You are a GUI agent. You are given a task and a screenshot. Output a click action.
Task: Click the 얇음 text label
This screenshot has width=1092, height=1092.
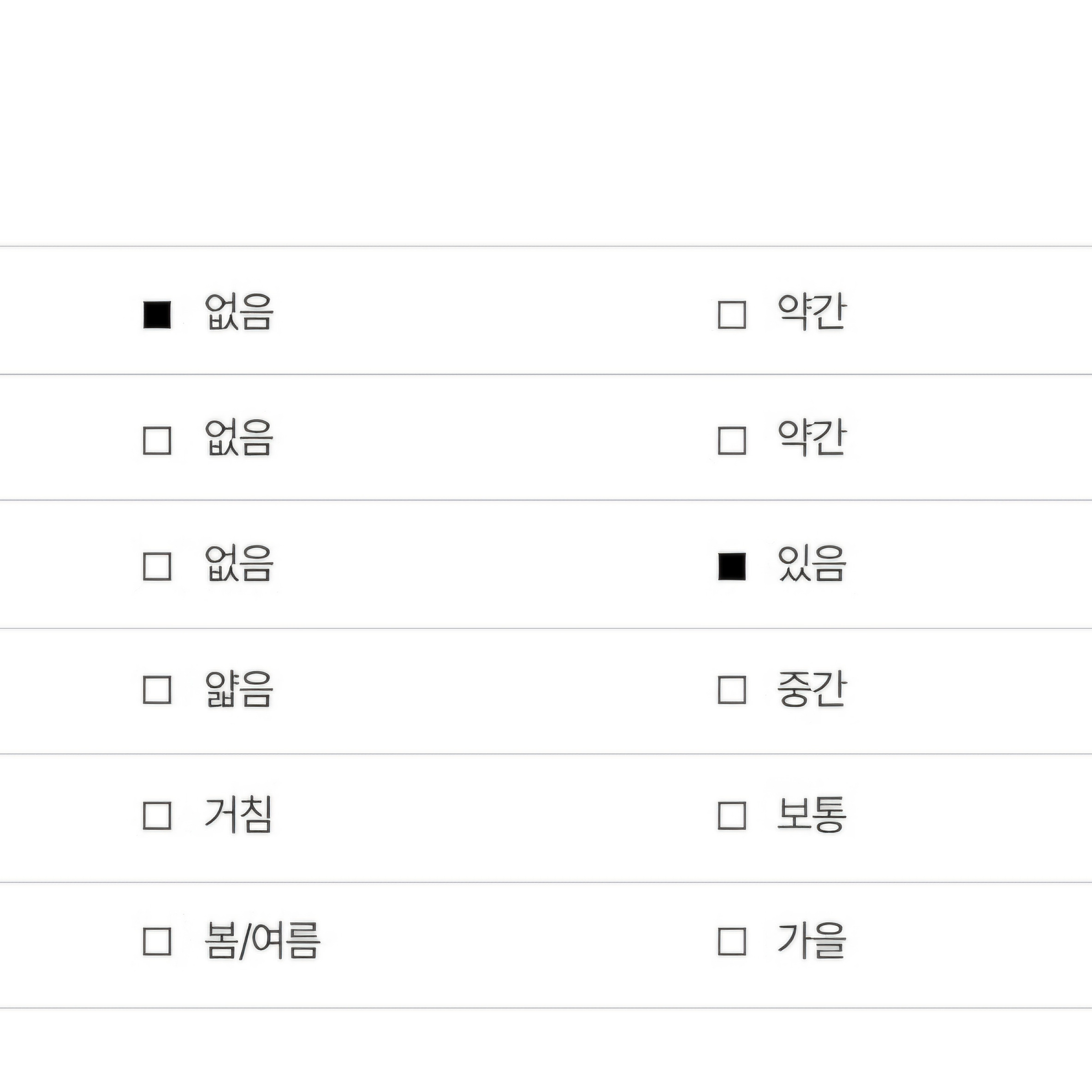(238, 689)
